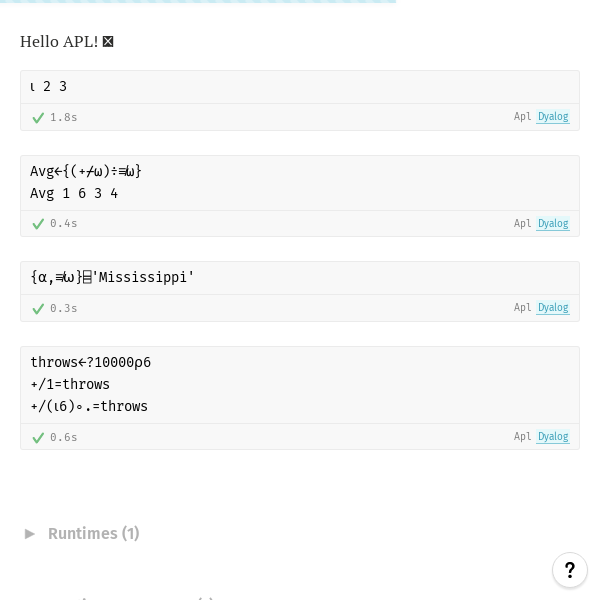600x600 pixels.
Task: Open the help question mark button
Action: pyautogui.click(x=570, y=570)
